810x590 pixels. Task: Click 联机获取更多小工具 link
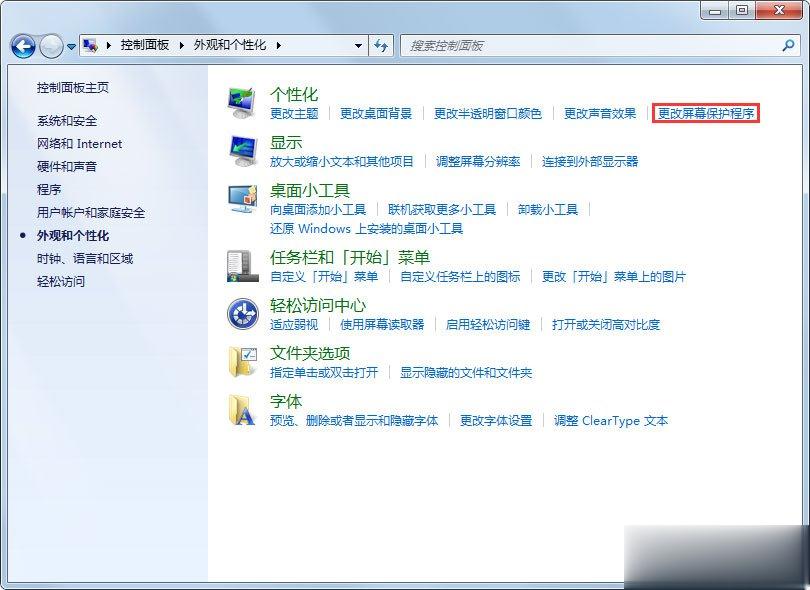[442, 209]
